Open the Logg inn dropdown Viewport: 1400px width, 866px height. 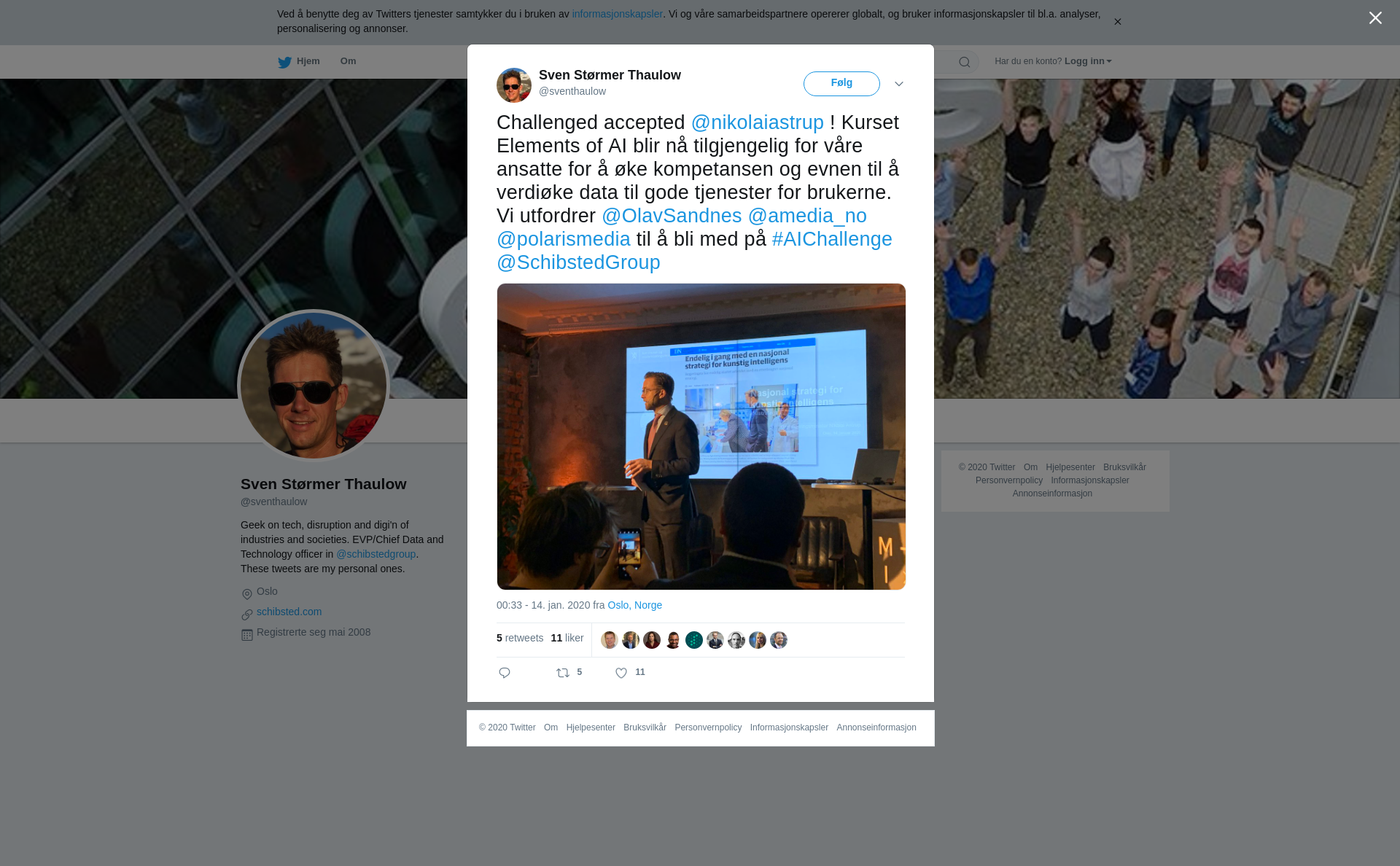1088,61
